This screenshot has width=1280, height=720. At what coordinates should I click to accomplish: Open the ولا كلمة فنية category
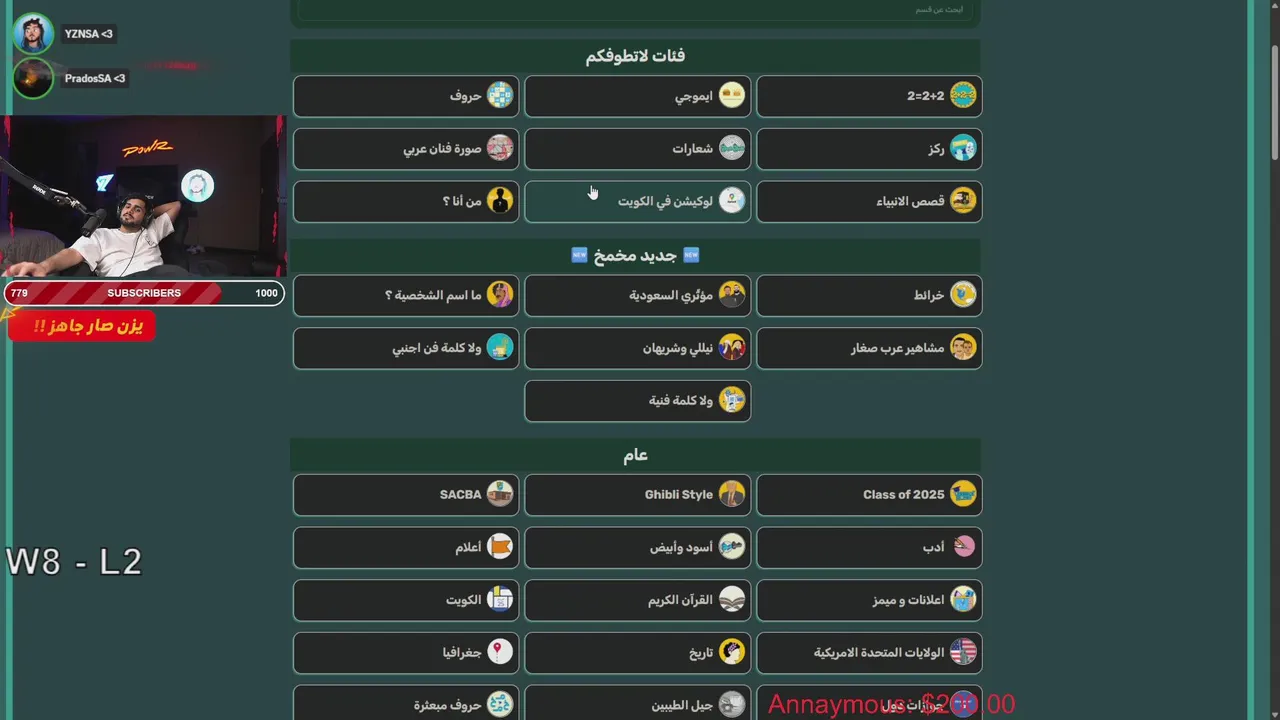tap(637, 401)
